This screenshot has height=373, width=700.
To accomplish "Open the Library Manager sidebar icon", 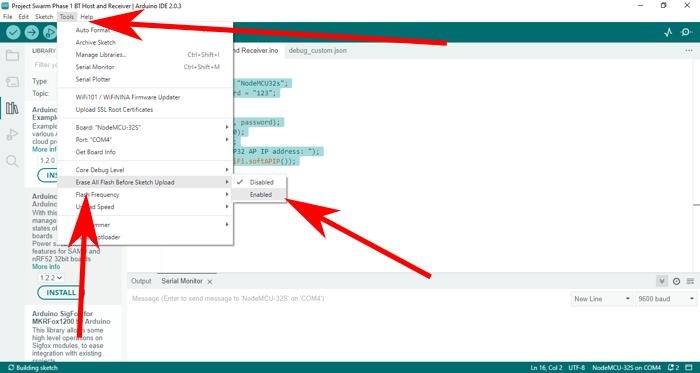I will coord(12,108).
